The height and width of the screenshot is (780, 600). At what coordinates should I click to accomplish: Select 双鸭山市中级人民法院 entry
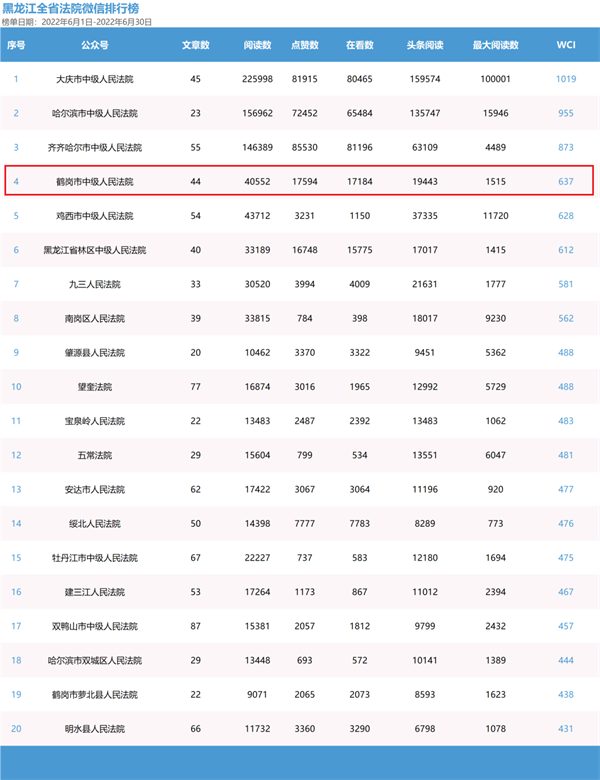coord(95,626)
